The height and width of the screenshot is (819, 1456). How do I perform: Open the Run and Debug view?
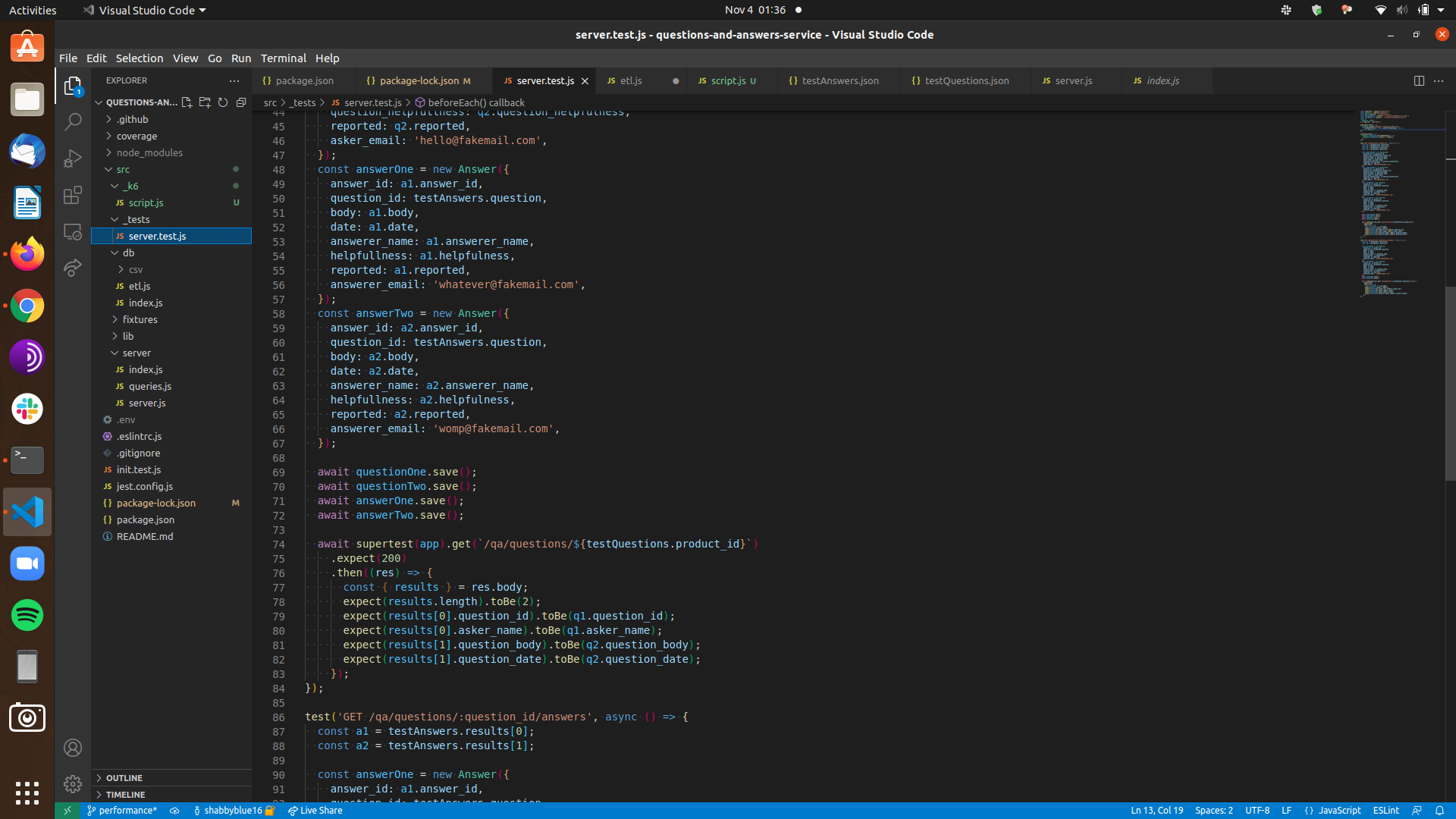[x=73, y=158]
